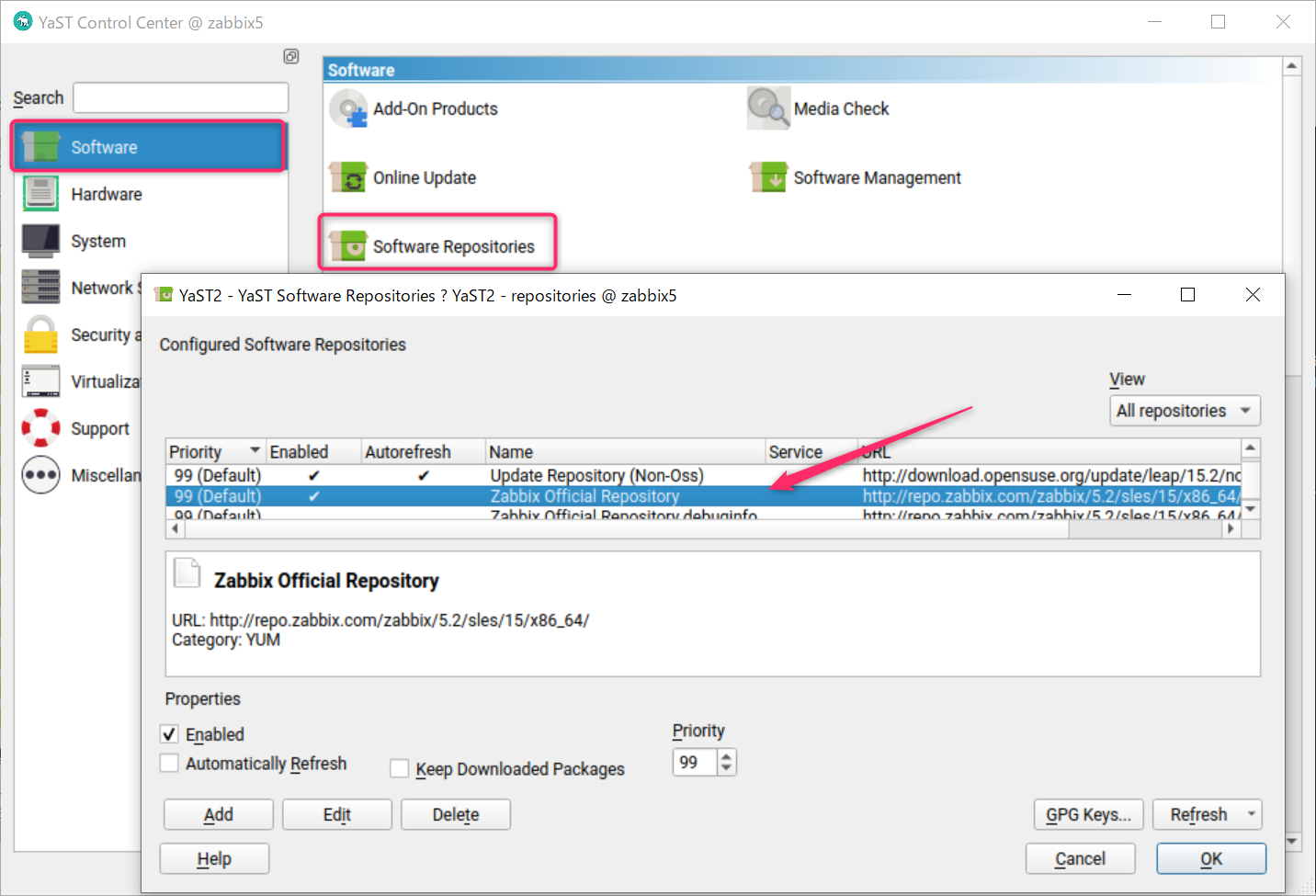Click the Enabled column header
This screenshot has height=896, width=1316.
point(312,451)
